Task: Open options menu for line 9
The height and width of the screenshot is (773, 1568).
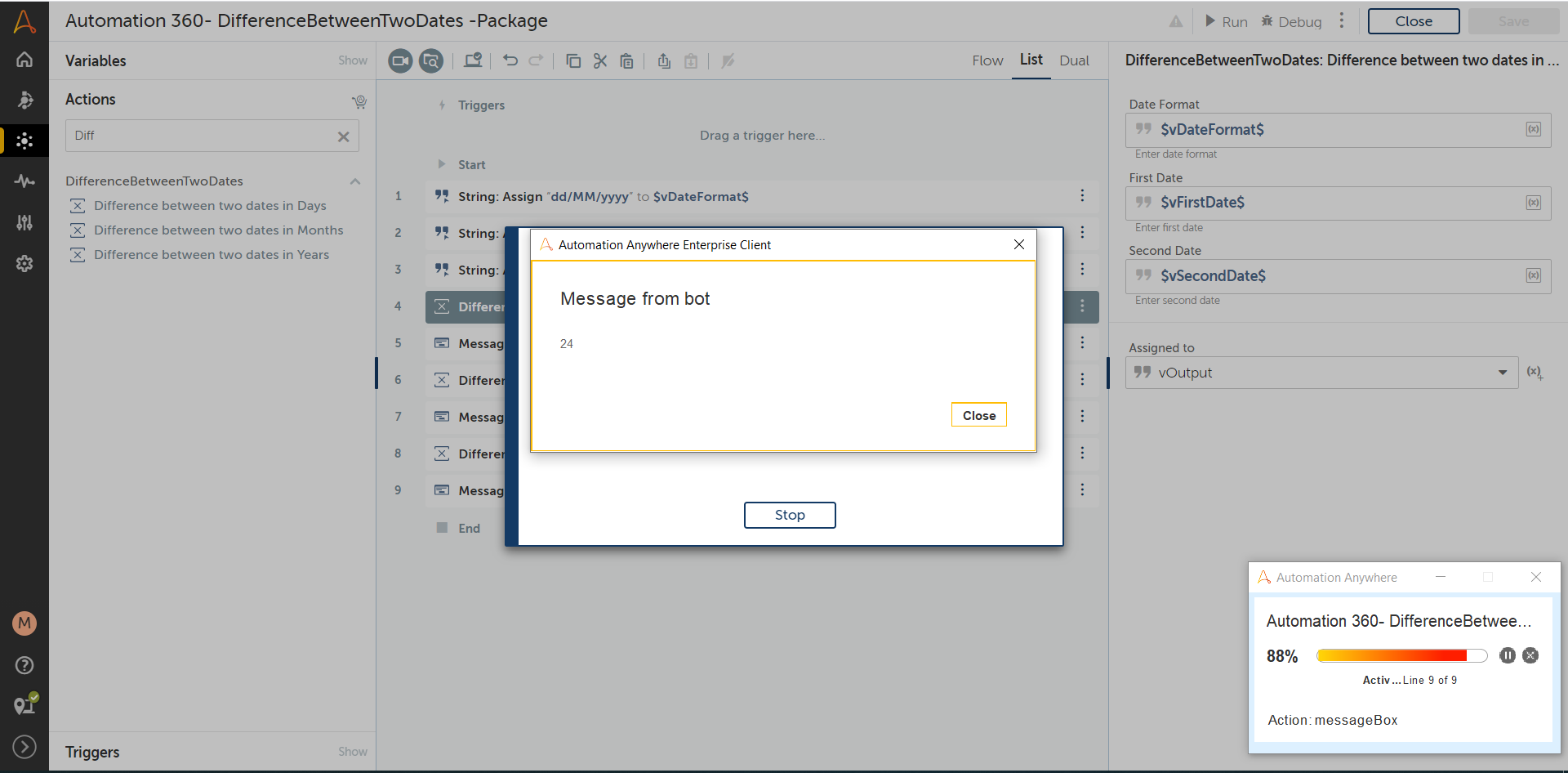Action: pyautogui.click(x=1082, y=489)
